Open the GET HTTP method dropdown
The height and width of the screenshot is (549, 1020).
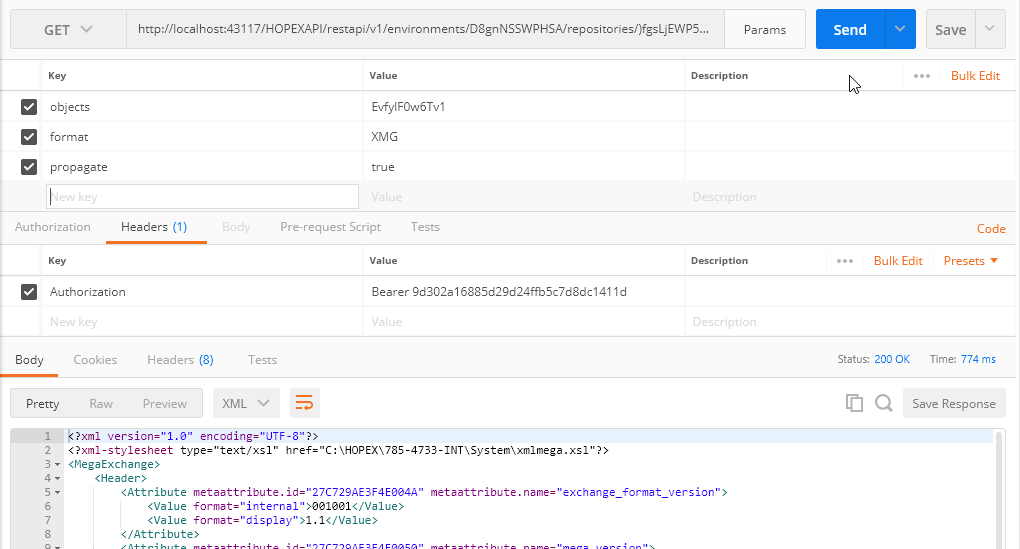68,30
